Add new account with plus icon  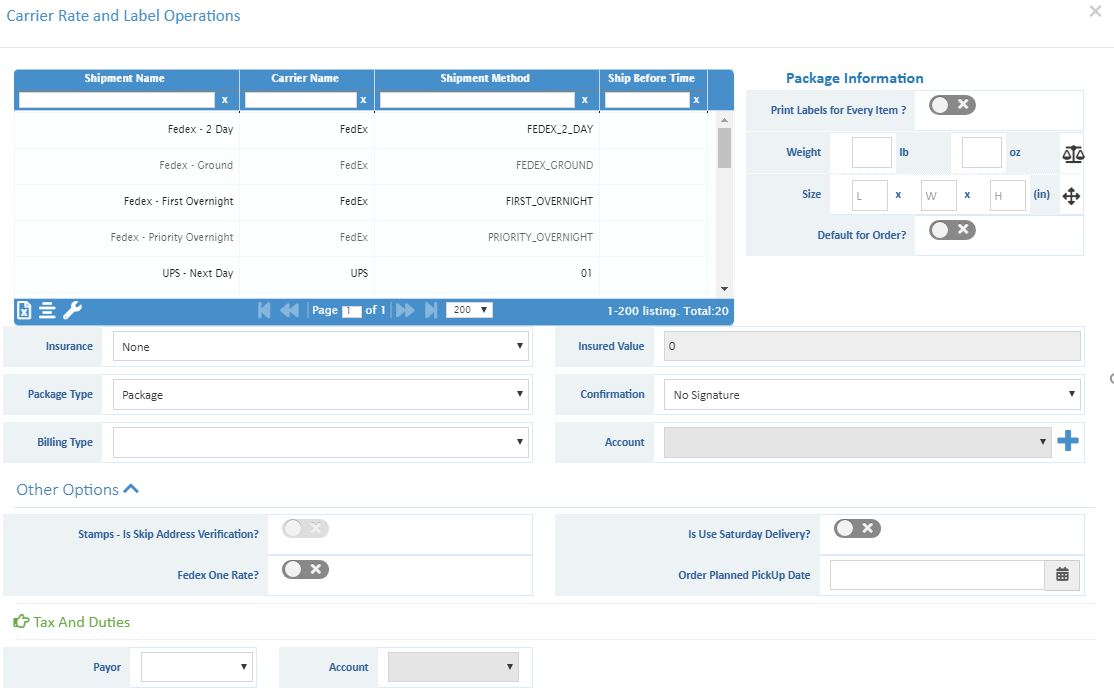(x=1068, y=441)
